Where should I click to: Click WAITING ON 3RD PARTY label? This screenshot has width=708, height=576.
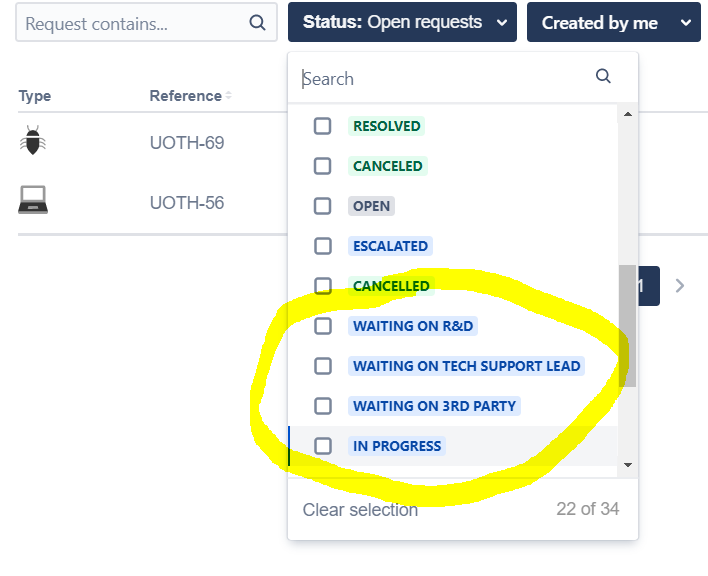point(434,406)
